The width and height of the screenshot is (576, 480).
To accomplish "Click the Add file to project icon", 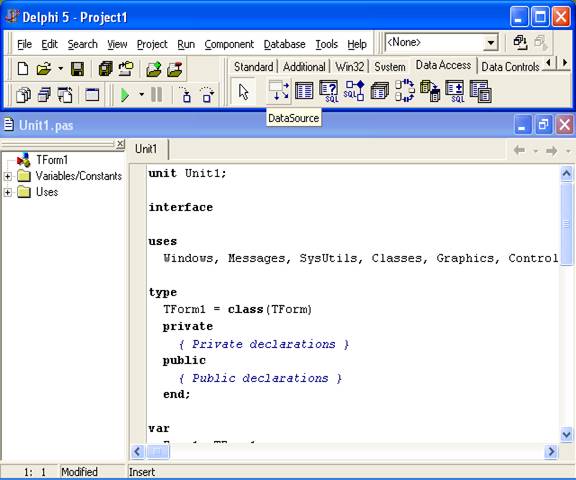I will pyautogui.click(x=154, y=69).
